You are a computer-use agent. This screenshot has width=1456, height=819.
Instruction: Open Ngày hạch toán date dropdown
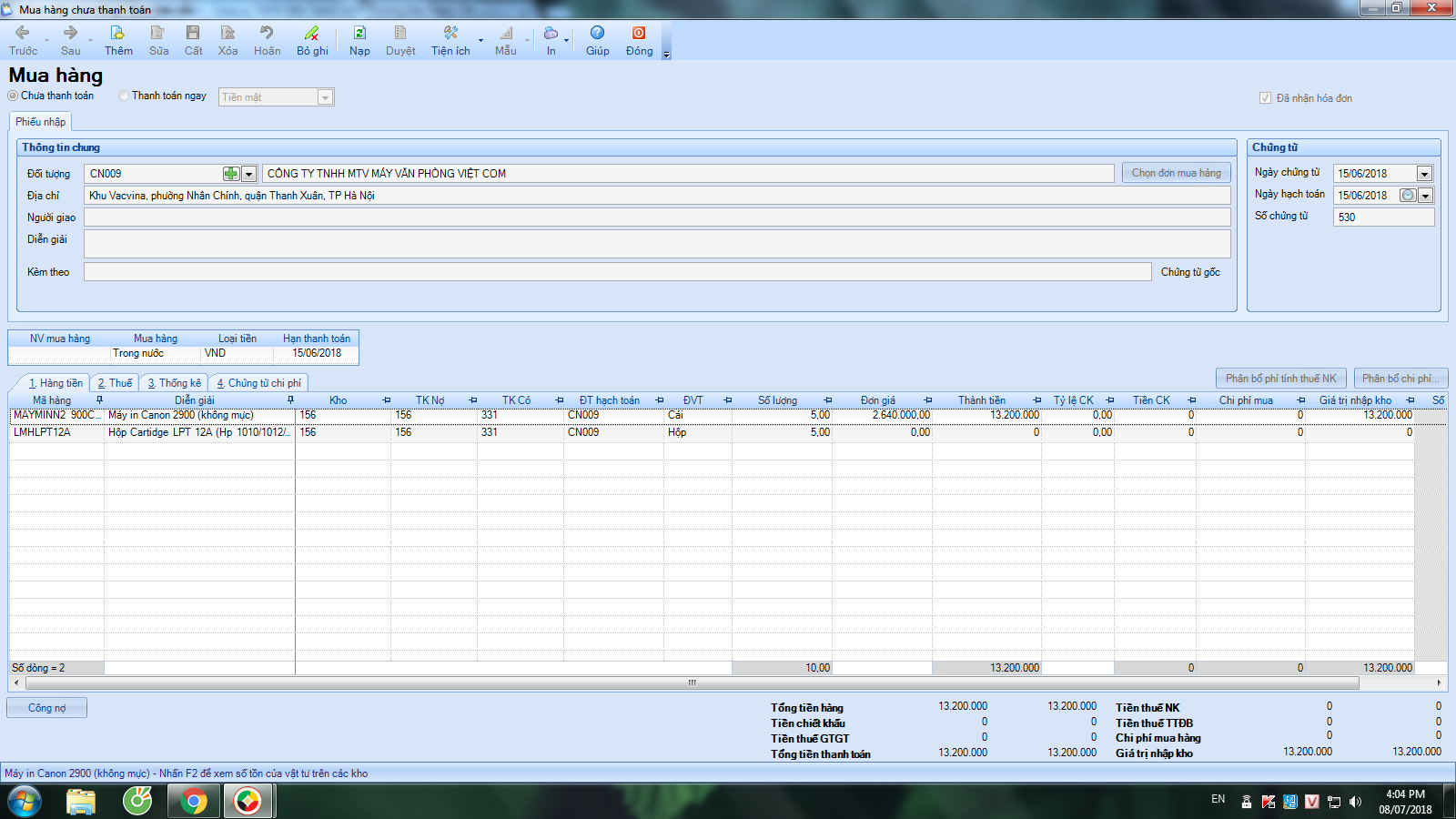[1425, 196]
